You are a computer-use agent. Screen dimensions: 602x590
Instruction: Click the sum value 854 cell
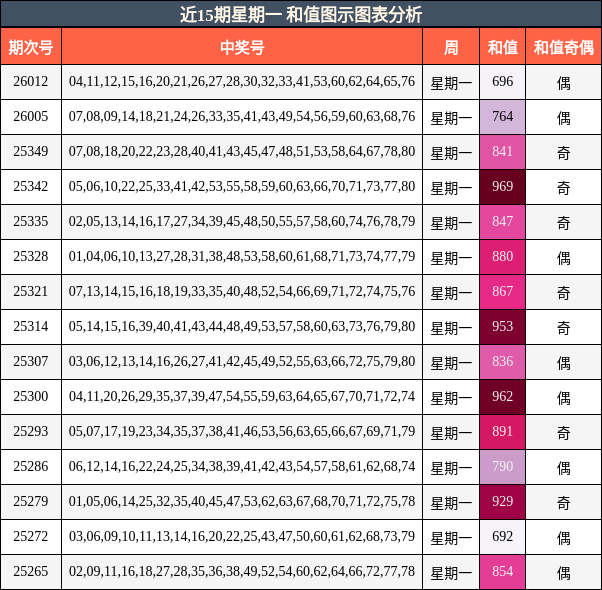click(503, 571)
